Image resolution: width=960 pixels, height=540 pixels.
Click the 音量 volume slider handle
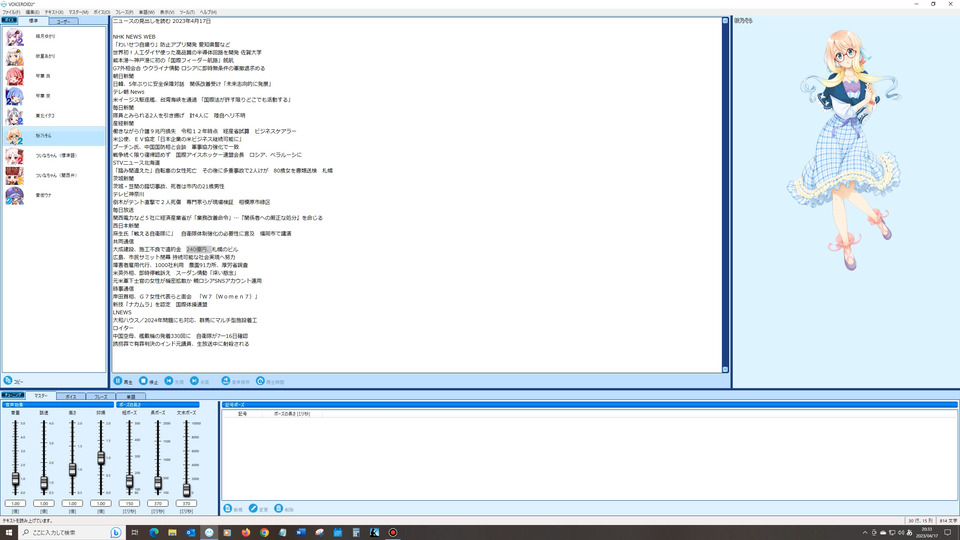coord(15,479)
